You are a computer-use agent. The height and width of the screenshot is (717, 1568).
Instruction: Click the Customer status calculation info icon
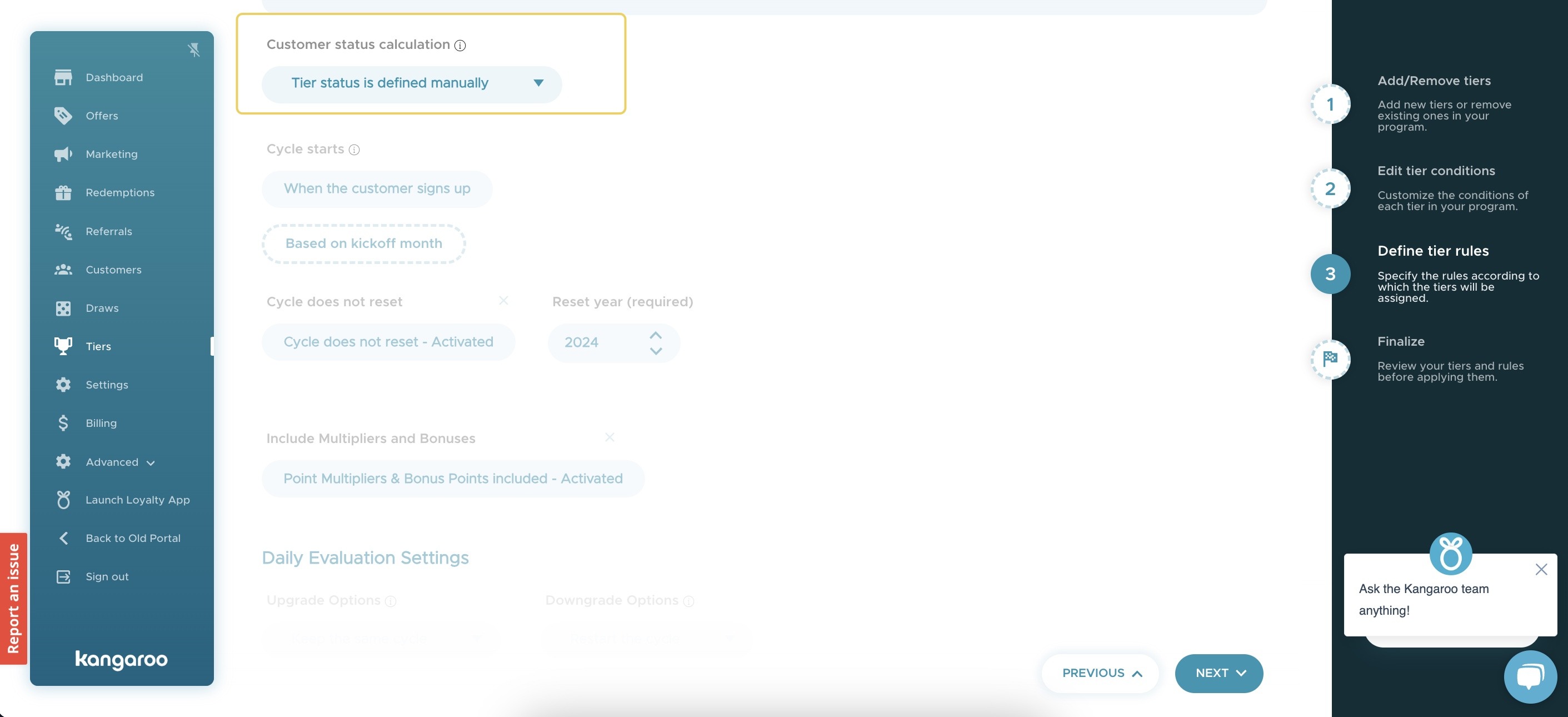point(460,46)
